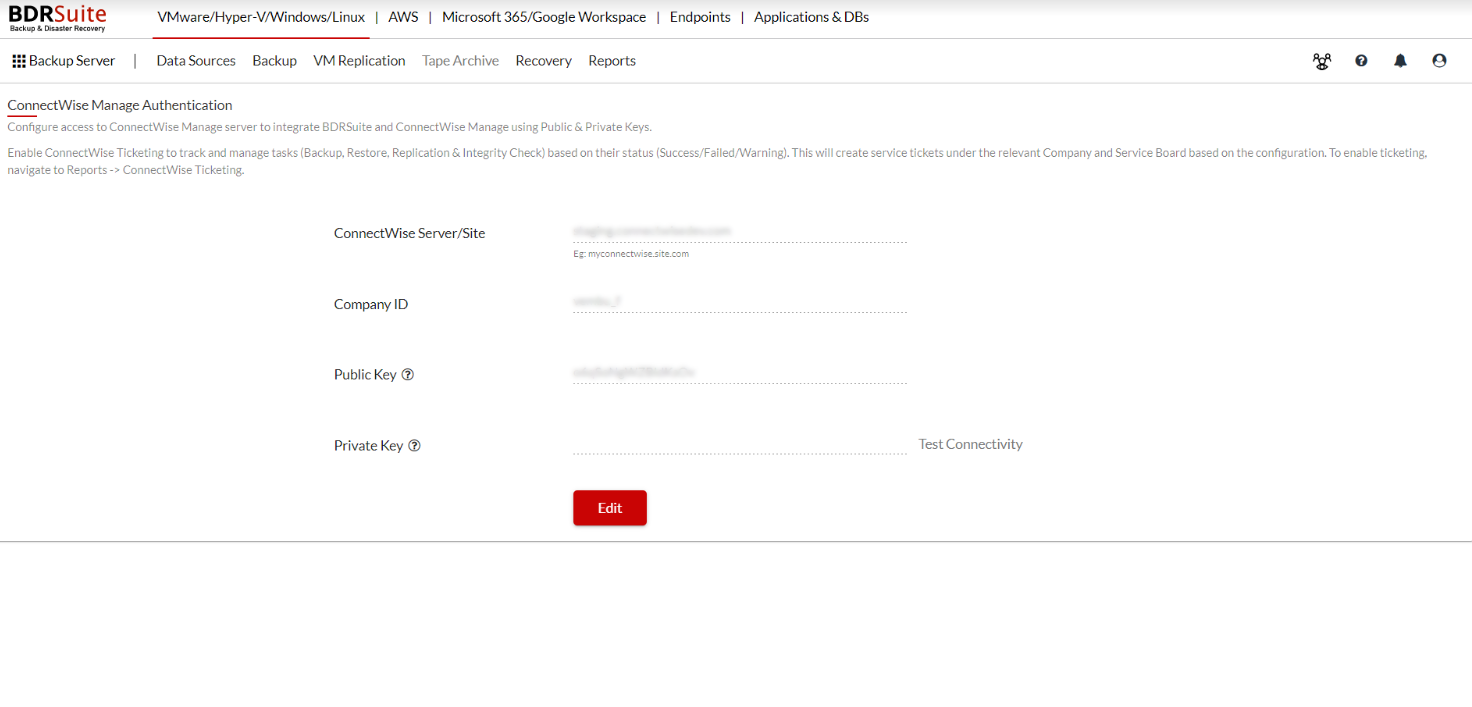The height and width of the screenshot is (707, 1472).
Task: Open the Backup Server grid menu icon
Action: 19,61
